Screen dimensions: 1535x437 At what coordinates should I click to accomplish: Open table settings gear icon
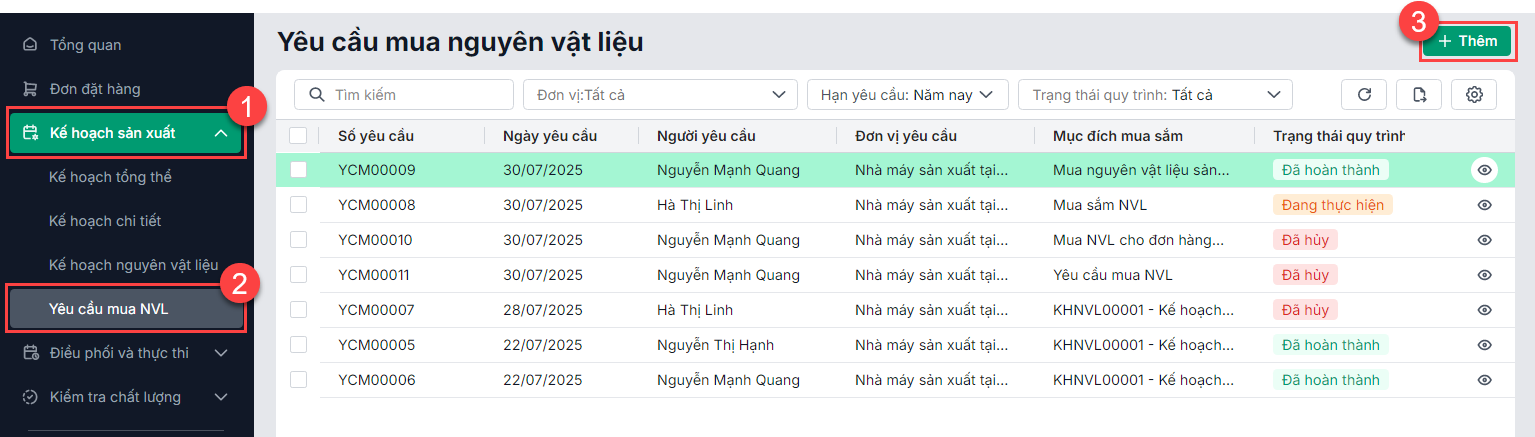(x=1474, y=95)
